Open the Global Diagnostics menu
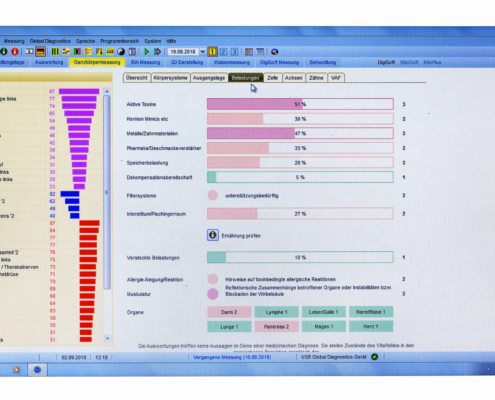495x400 pixels. pyautogui.click(x=50, y=41)
